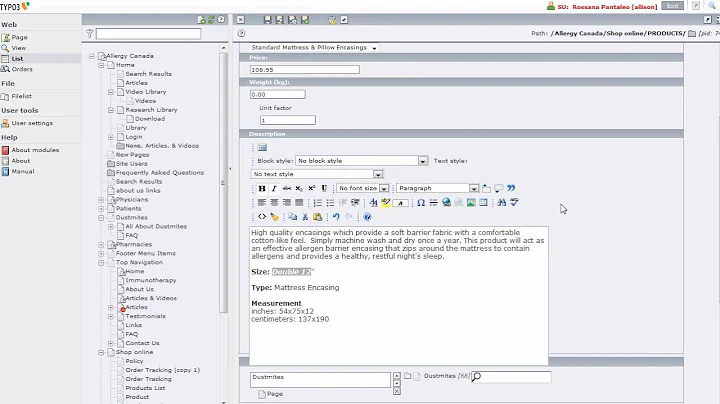Delete the record with the trash icon
This screenshot has height=404, width=720.
click(332, 20)
